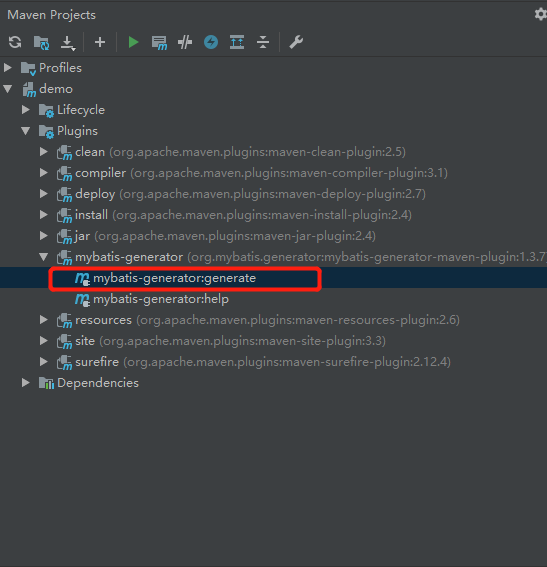Viewport: 547px width, 567px height.
Task: Toggle Offline Mode toolbar icon
Action: 185,42
